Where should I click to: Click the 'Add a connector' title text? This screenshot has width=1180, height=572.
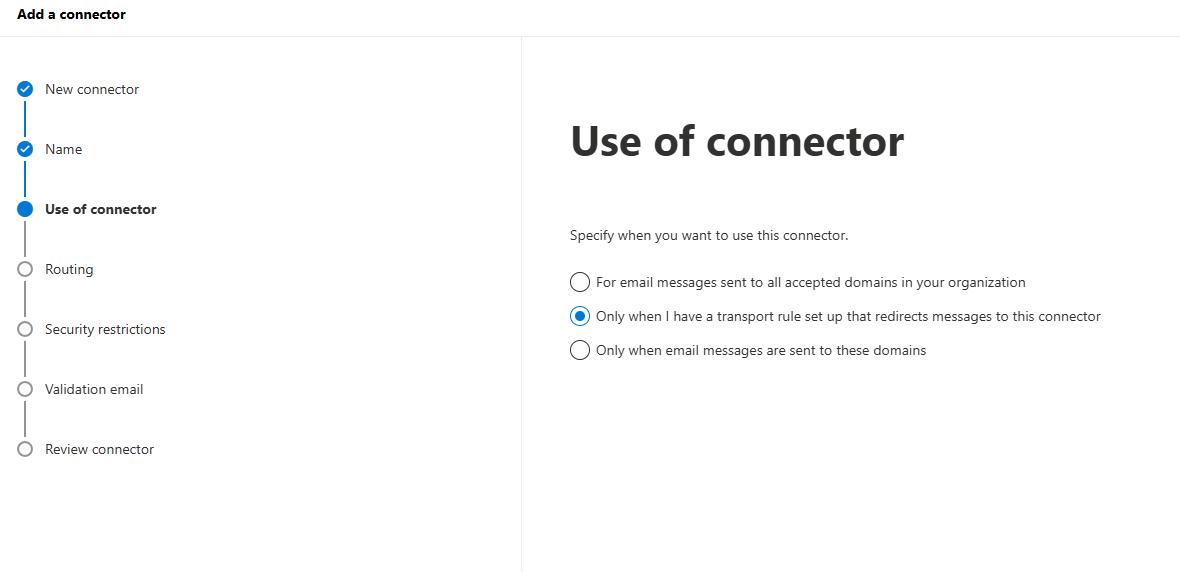point(71,14)
